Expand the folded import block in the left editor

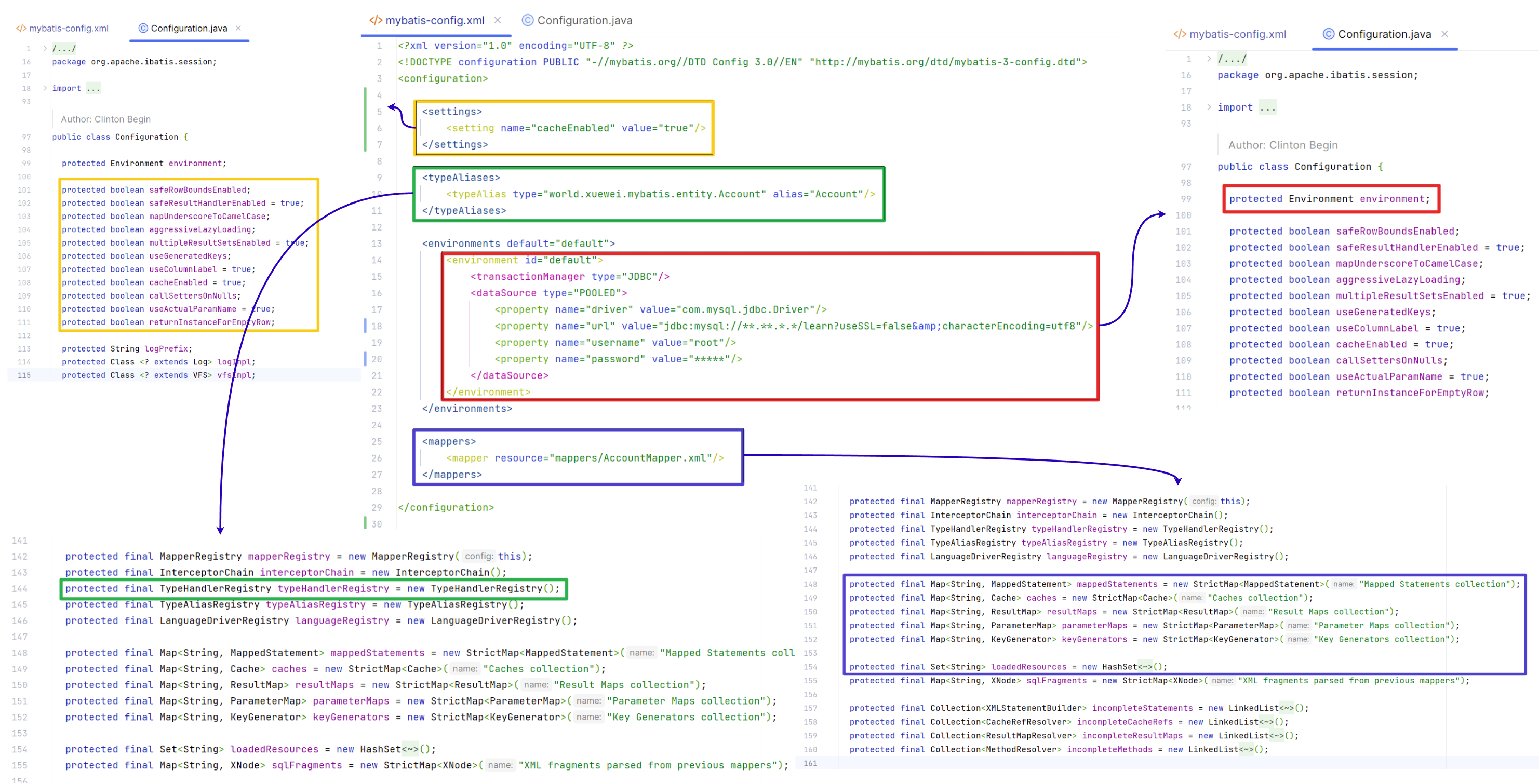tap(45, 88)
